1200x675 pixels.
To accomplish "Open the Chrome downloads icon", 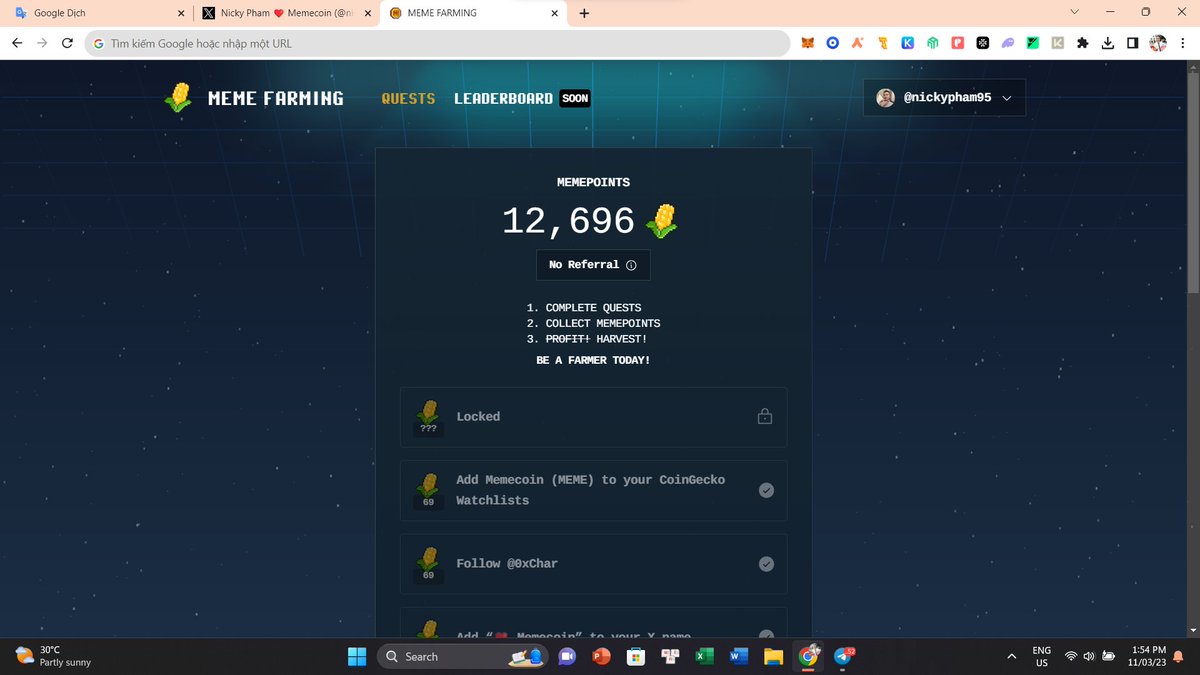I will click(x=1108, y=43).
